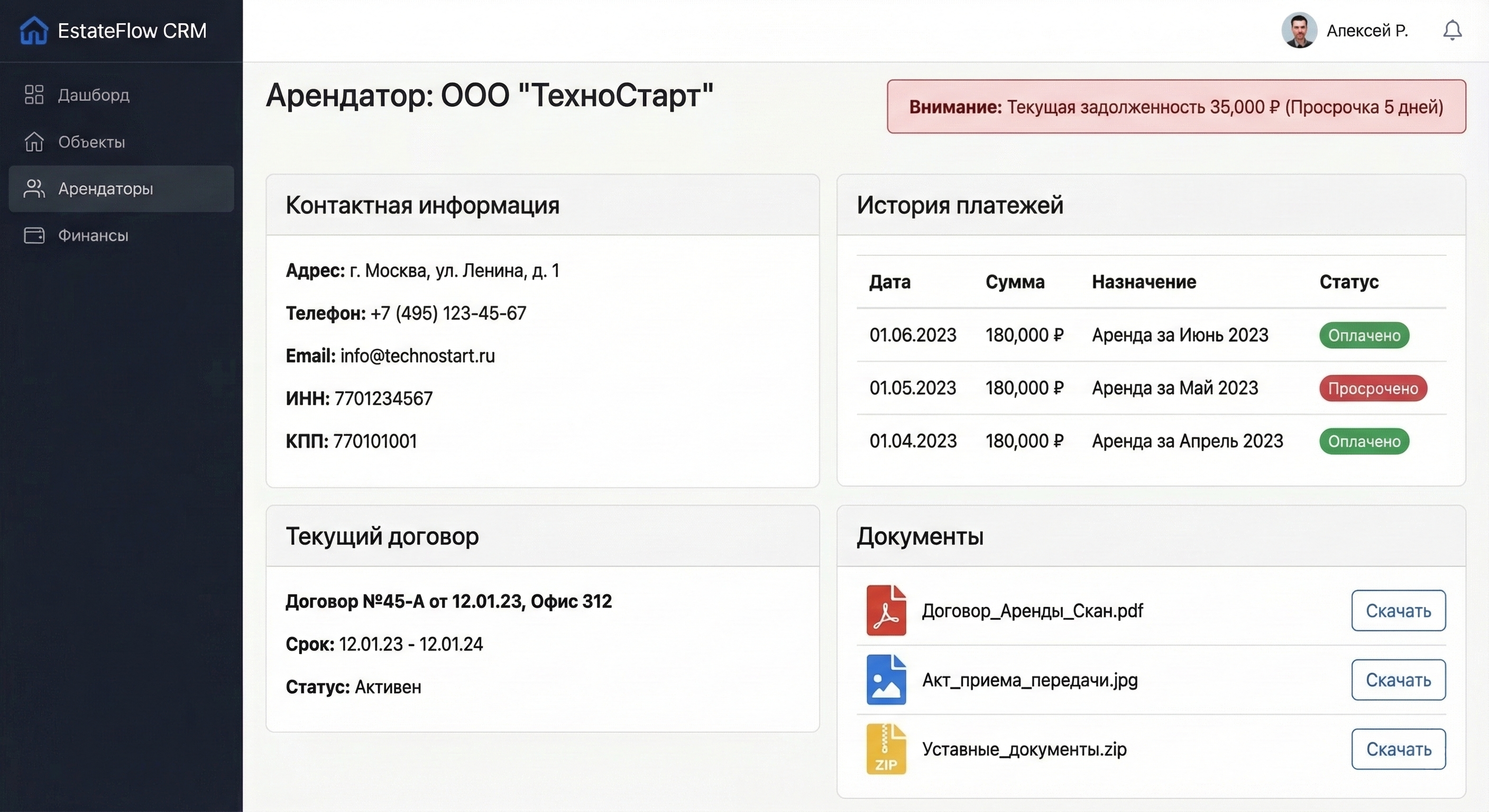Open the notifications bell icon
Viewport: 1489px width, 812px height.
(1452, 30)
